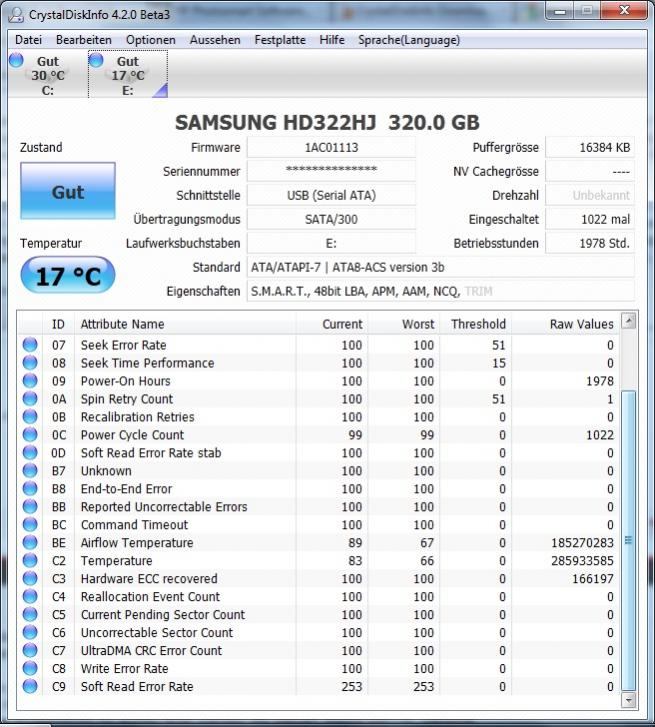Click the status orb for C9 Soft Read Error Rate

pos(30,686)
